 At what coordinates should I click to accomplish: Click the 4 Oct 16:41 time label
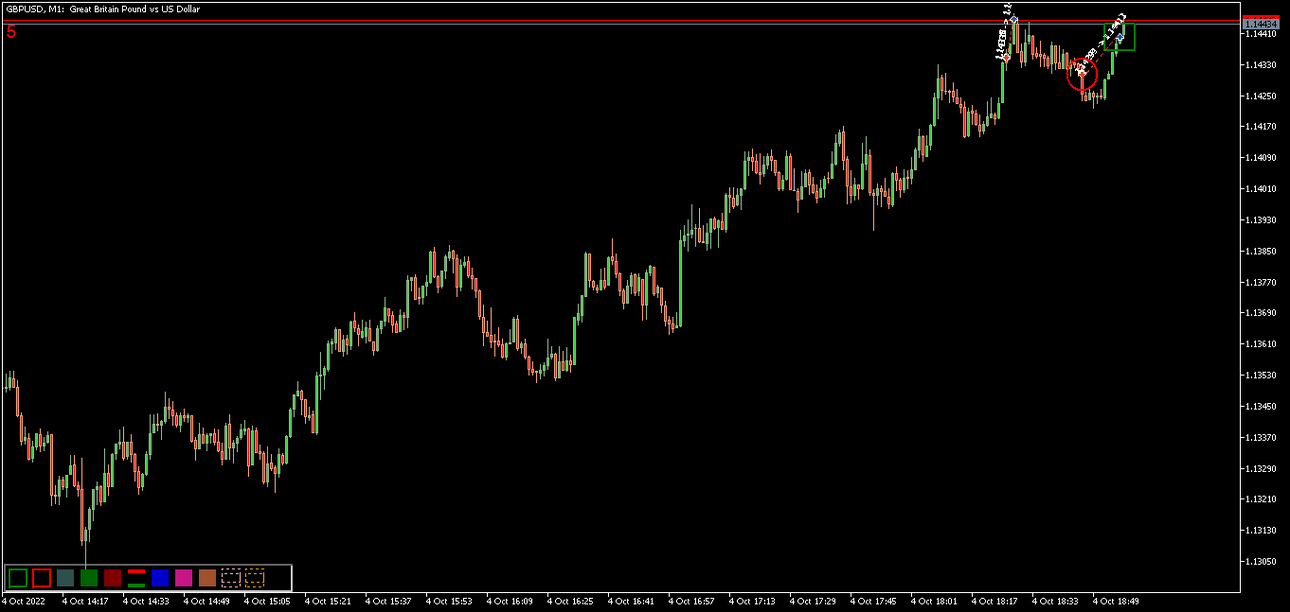[x=629, y=602]
